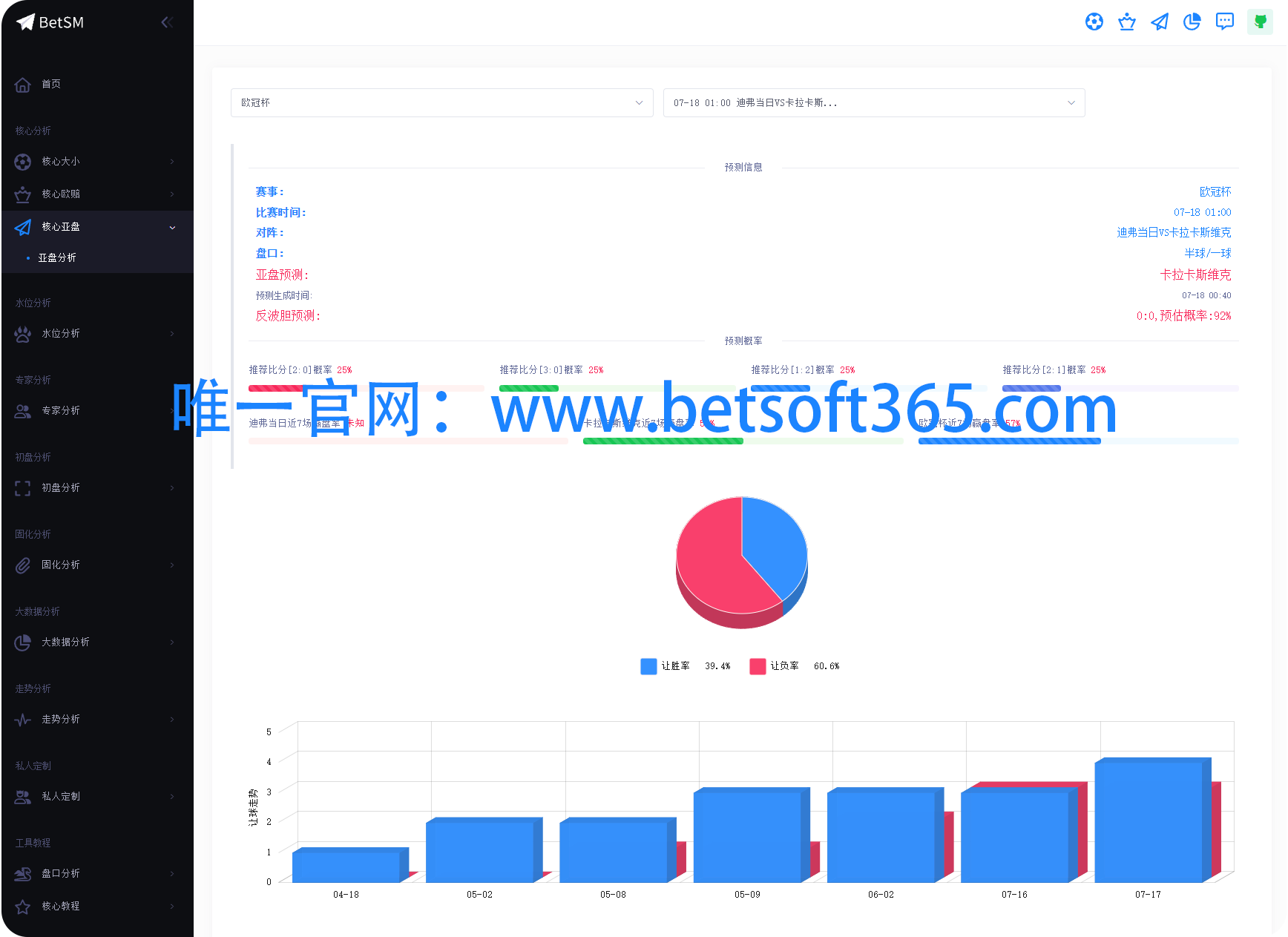Open 核心教程 menu item

(97, 907)
